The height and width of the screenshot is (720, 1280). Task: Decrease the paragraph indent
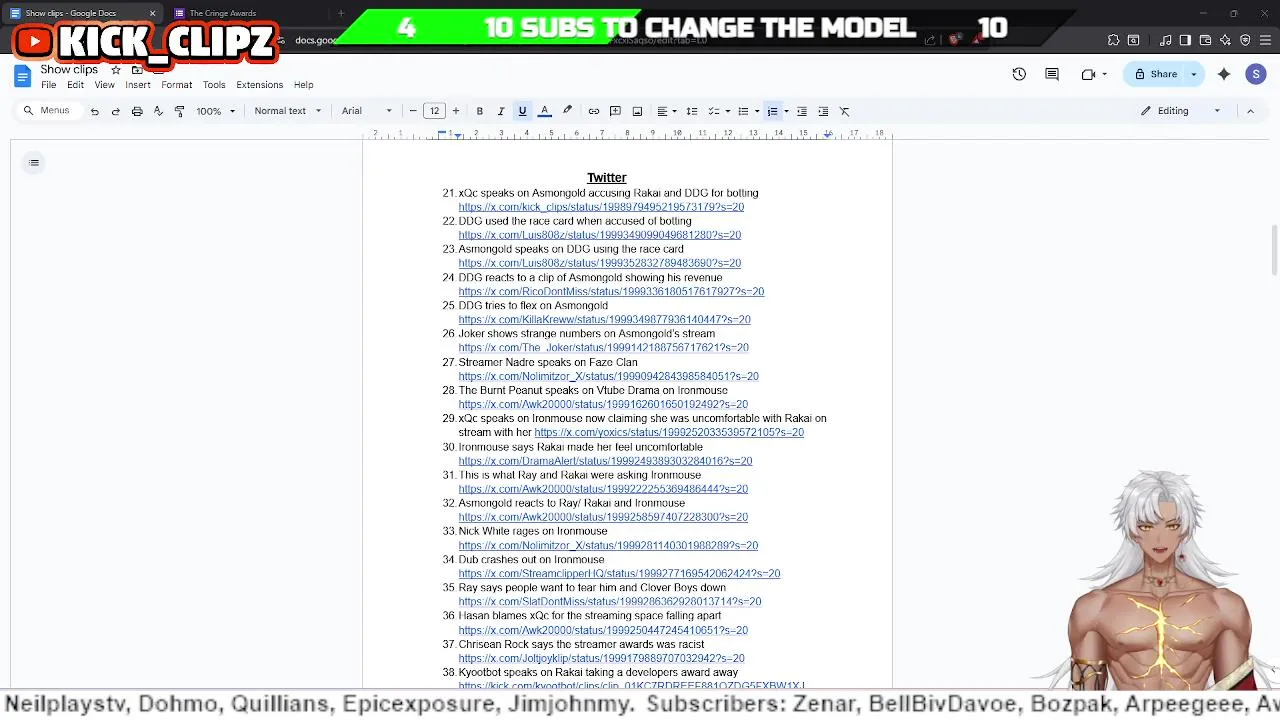click(x=801, y=111)
